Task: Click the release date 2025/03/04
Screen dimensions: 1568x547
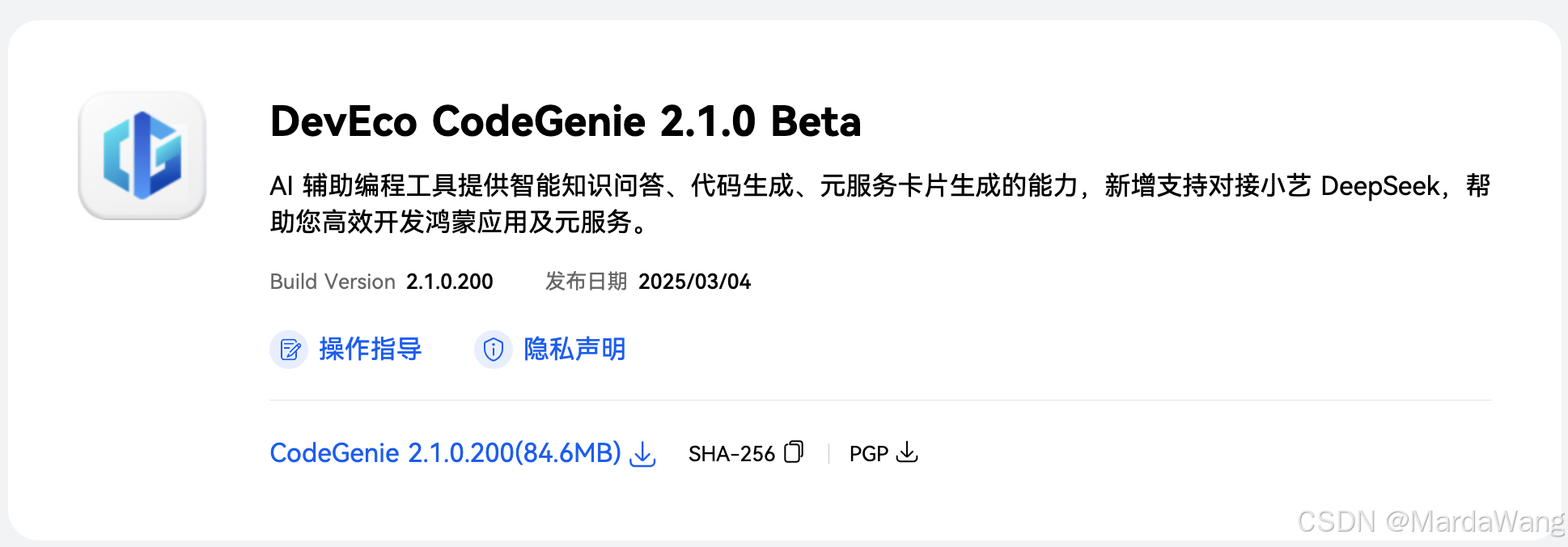Action: point(695,282)
